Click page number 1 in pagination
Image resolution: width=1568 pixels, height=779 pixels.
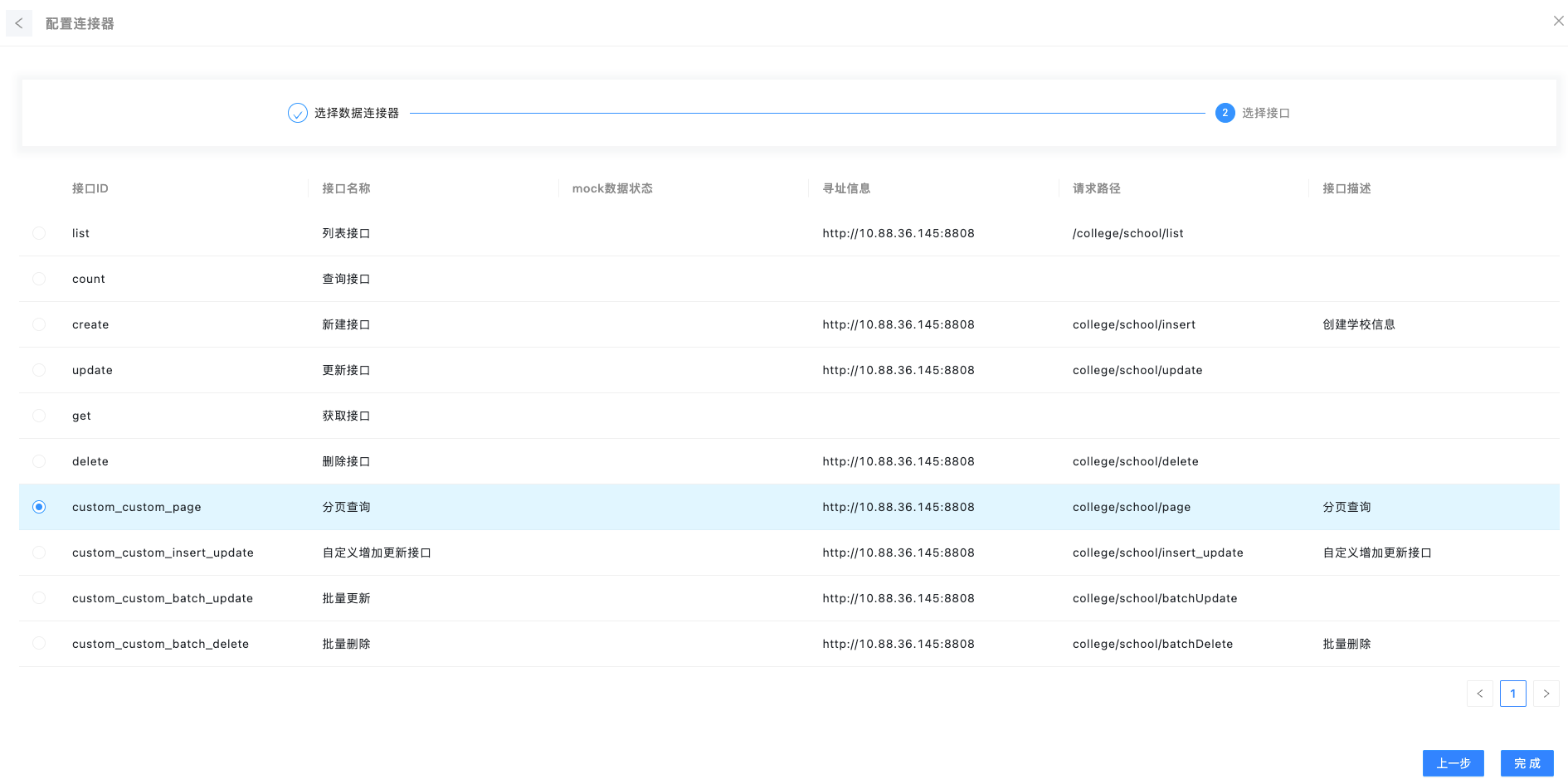[1512, 694]
